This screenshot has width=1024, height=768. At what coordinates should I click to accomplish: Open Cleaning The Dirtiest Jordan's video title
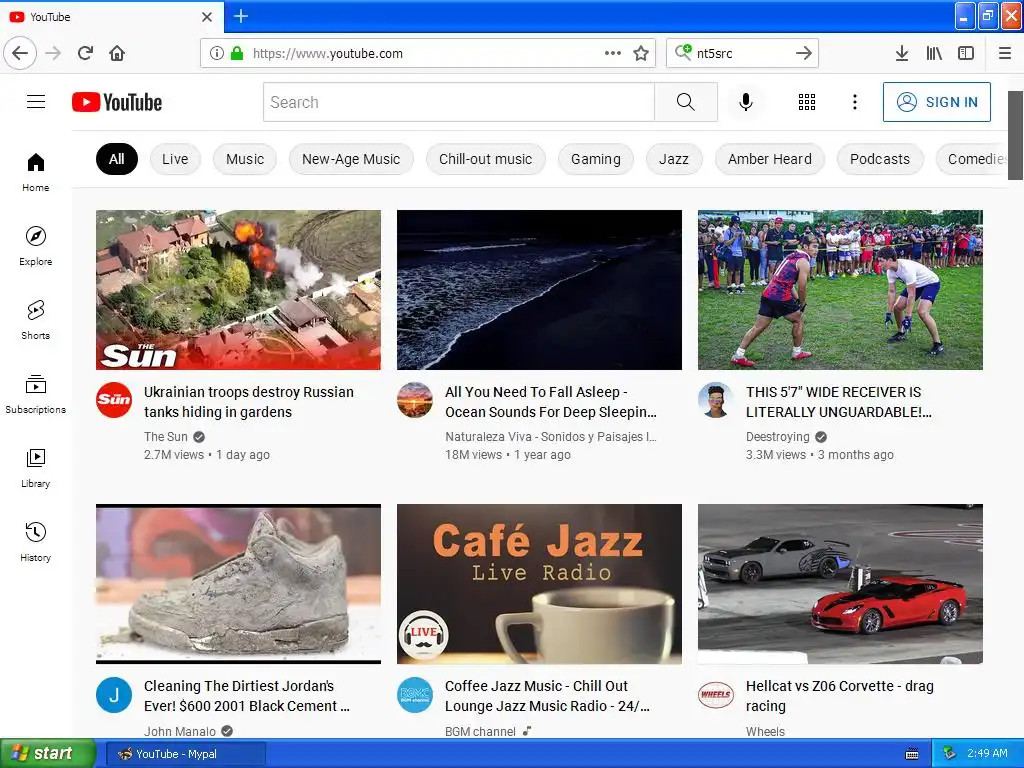pyautogui.click(x=247, y=696)
